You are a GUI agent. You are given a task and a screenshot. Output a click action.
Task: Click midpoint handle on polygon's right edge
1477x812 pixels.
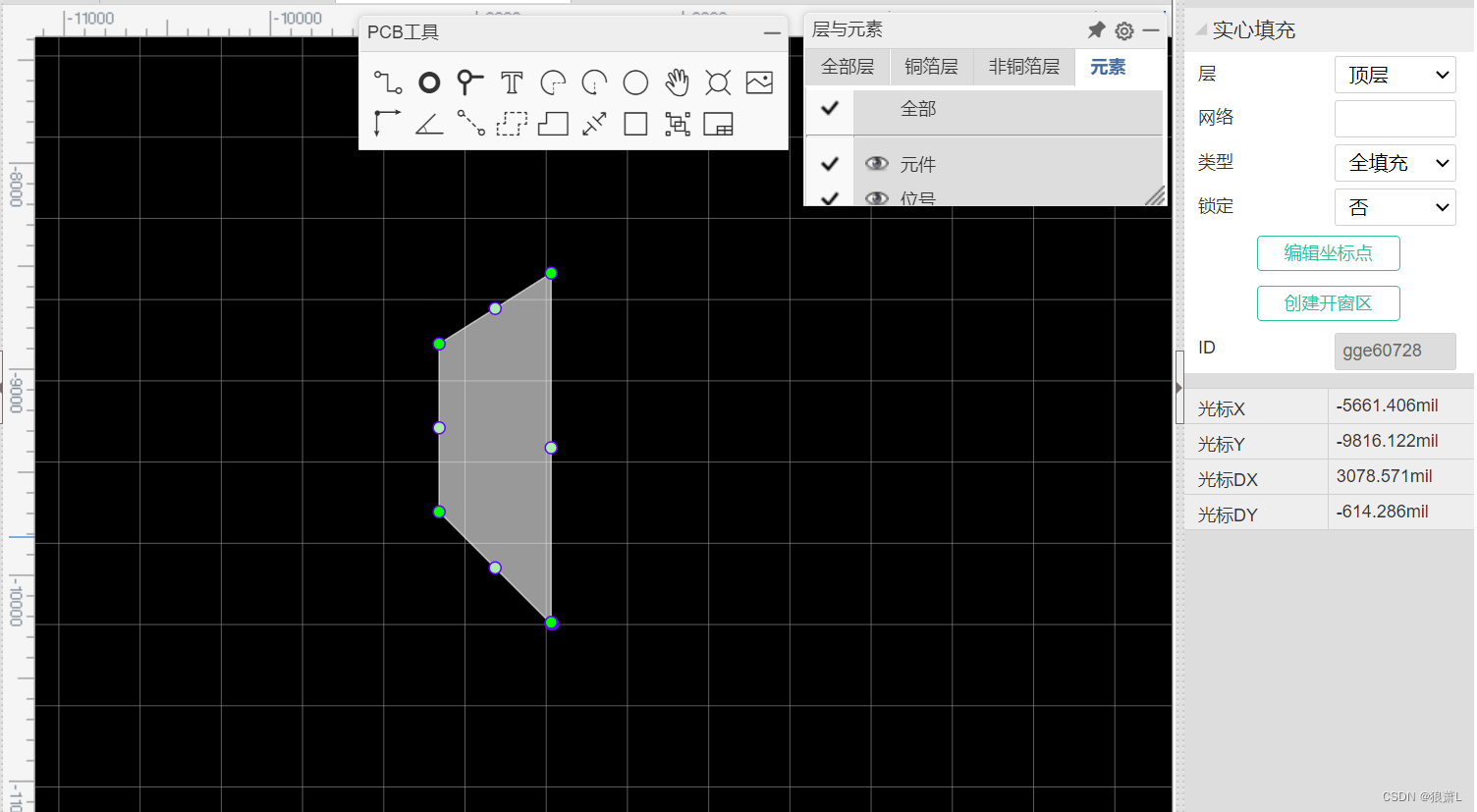[x=551, y=448]
